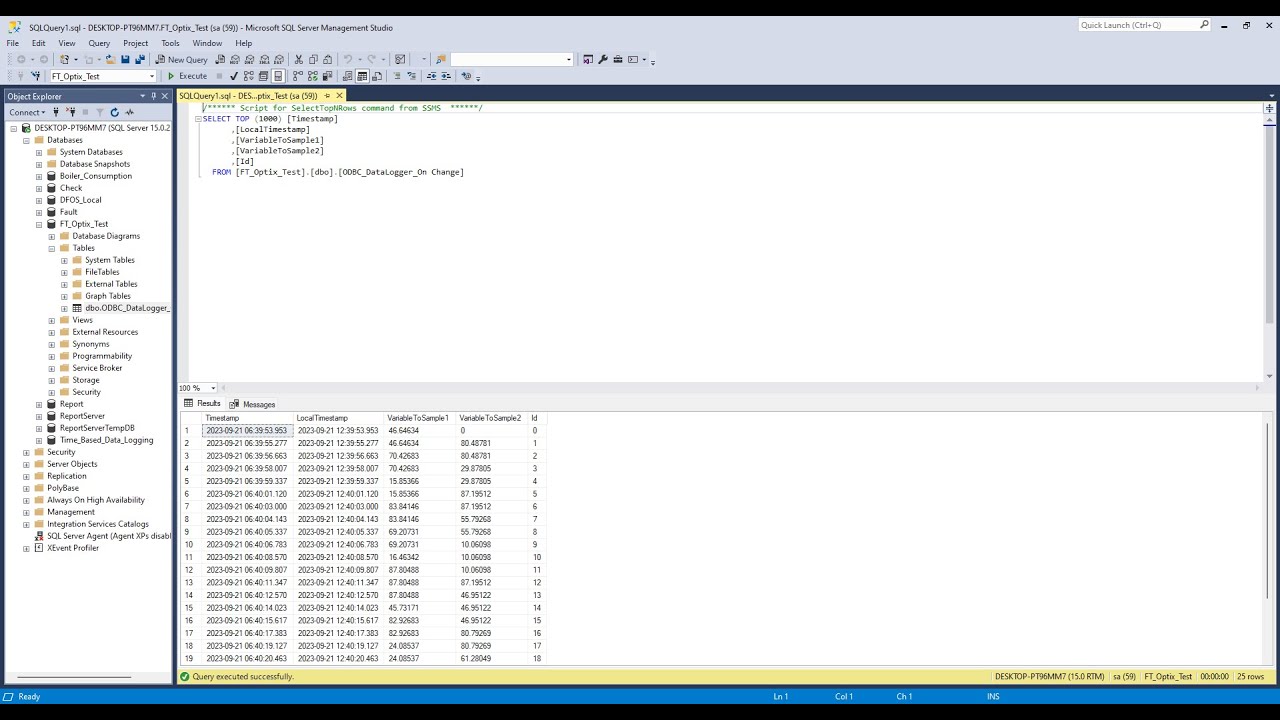Click the Cancel Executing Query stop icon
The width and height of the screenshot is (1280, 720).
[x=220, y=76]
